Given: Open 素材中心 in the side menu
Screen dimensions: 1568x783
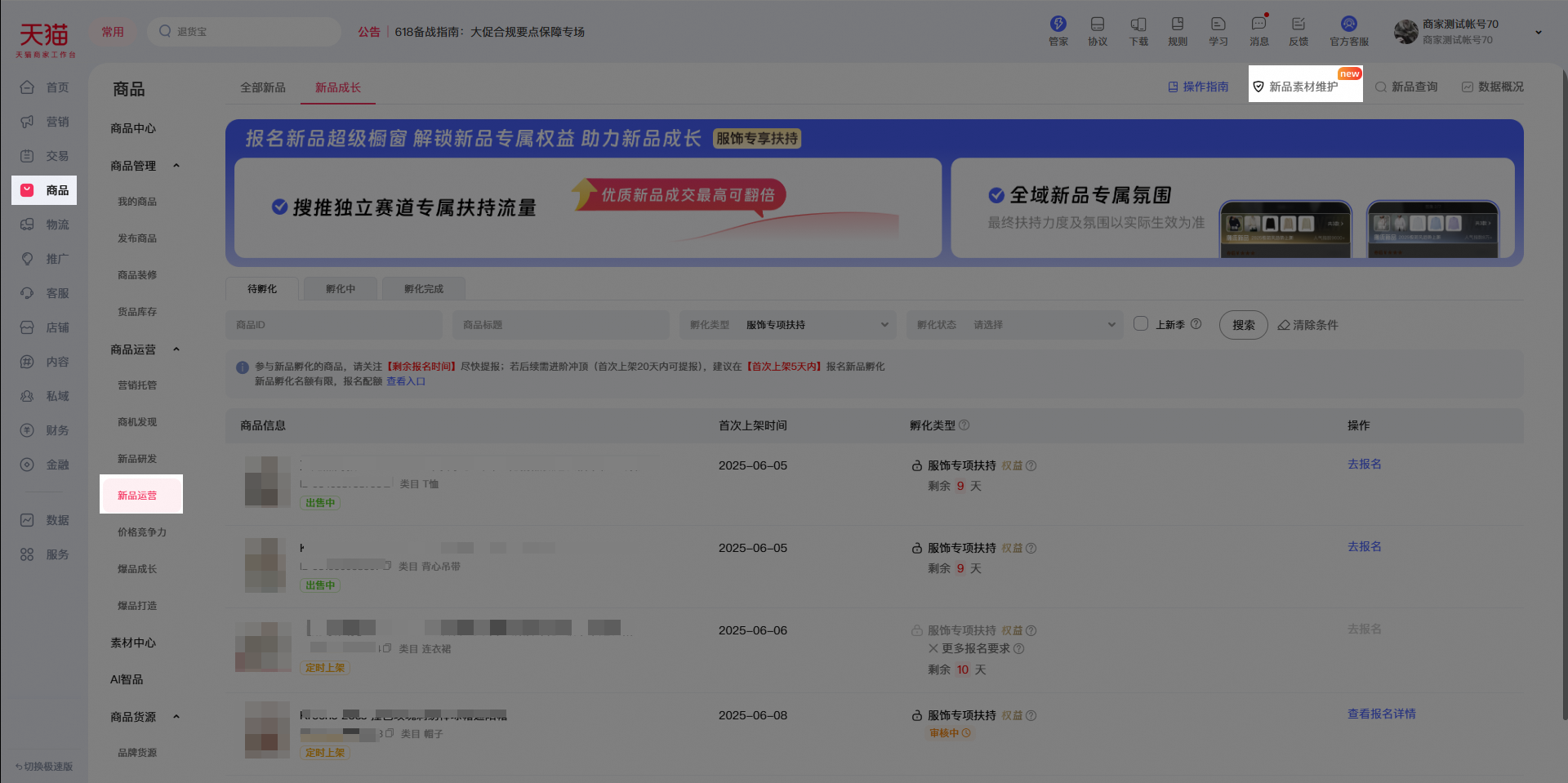Looking at the screenshot, I should [133, 643].
